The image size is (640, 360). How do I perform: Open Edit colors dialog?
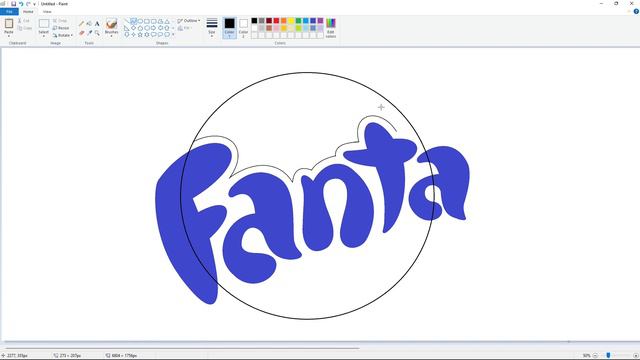(x=331, y=28)
